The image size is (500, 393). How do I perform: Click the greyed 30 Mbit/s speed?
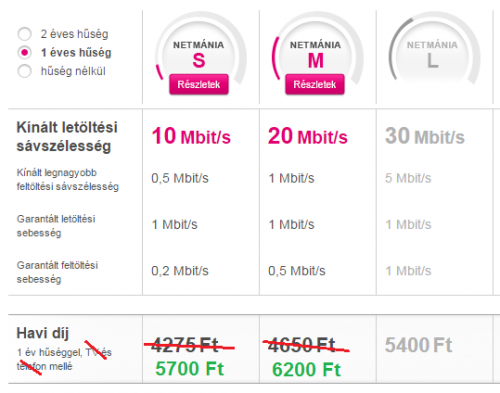point(425,136)
